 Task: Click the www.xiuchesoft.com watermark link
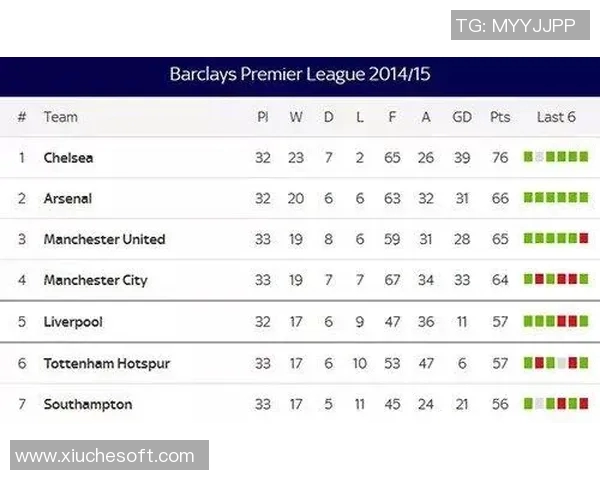coord(105,456)
